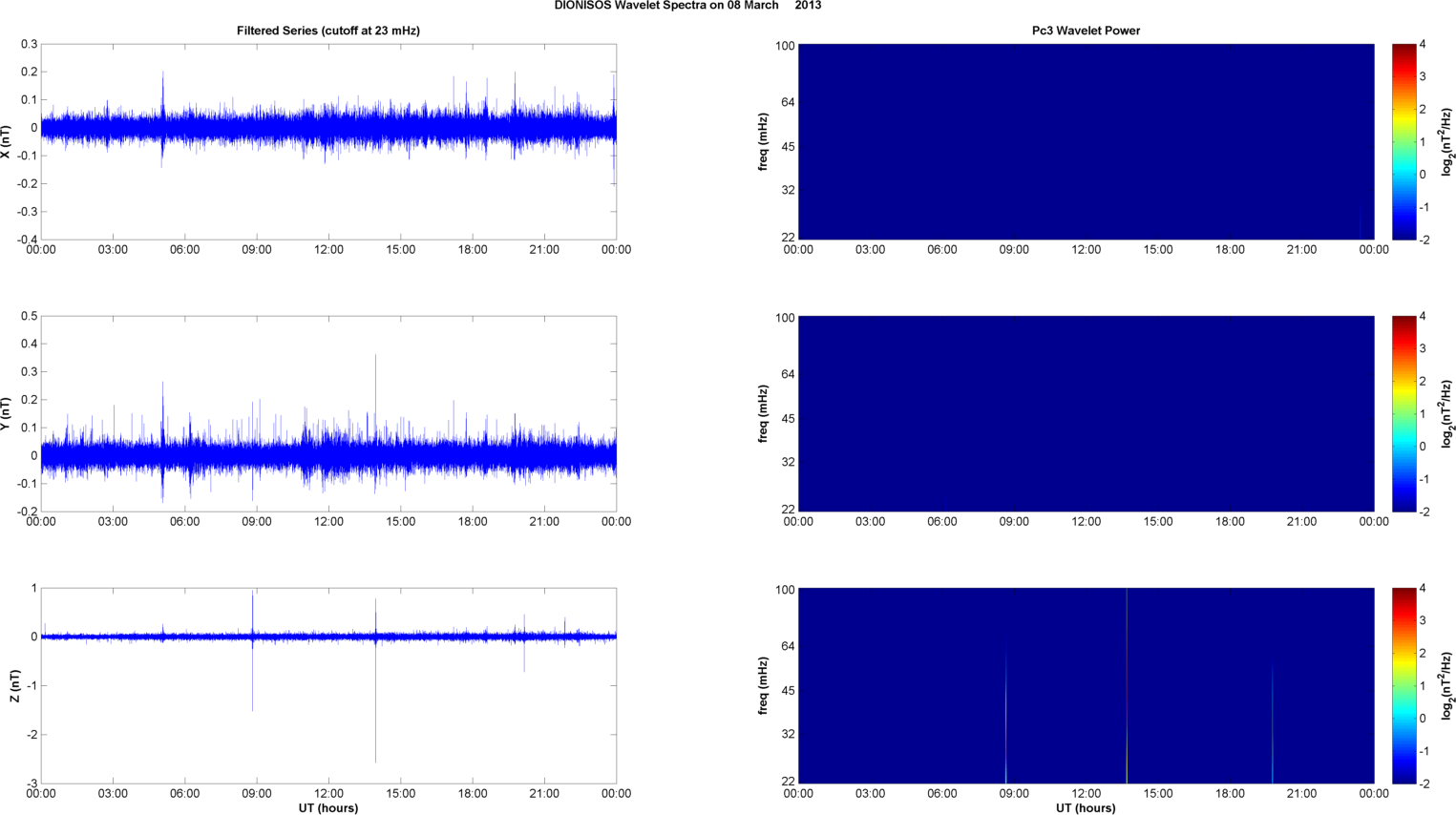This screenshot has width=1456, height=815.
Task: Click the X-component filtered series trace
Action: point(328,127)
